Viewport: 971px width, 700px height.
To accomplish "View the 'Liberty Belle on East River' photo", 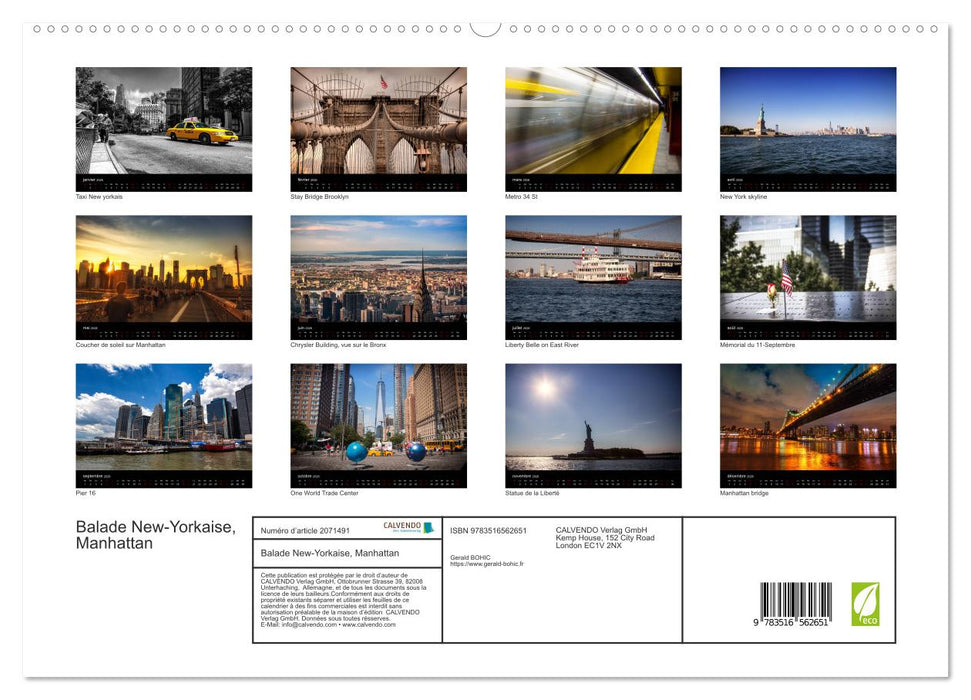I will (593, 273).
